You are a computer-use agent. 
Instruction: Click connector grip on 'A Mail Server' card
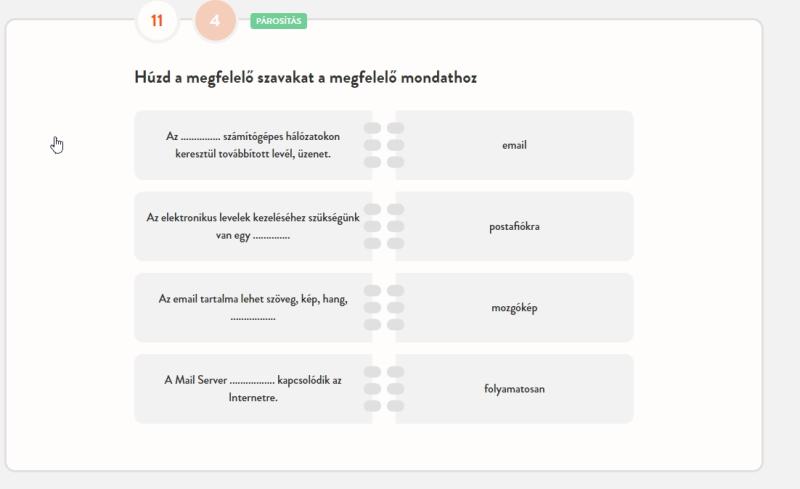(372, 389)
